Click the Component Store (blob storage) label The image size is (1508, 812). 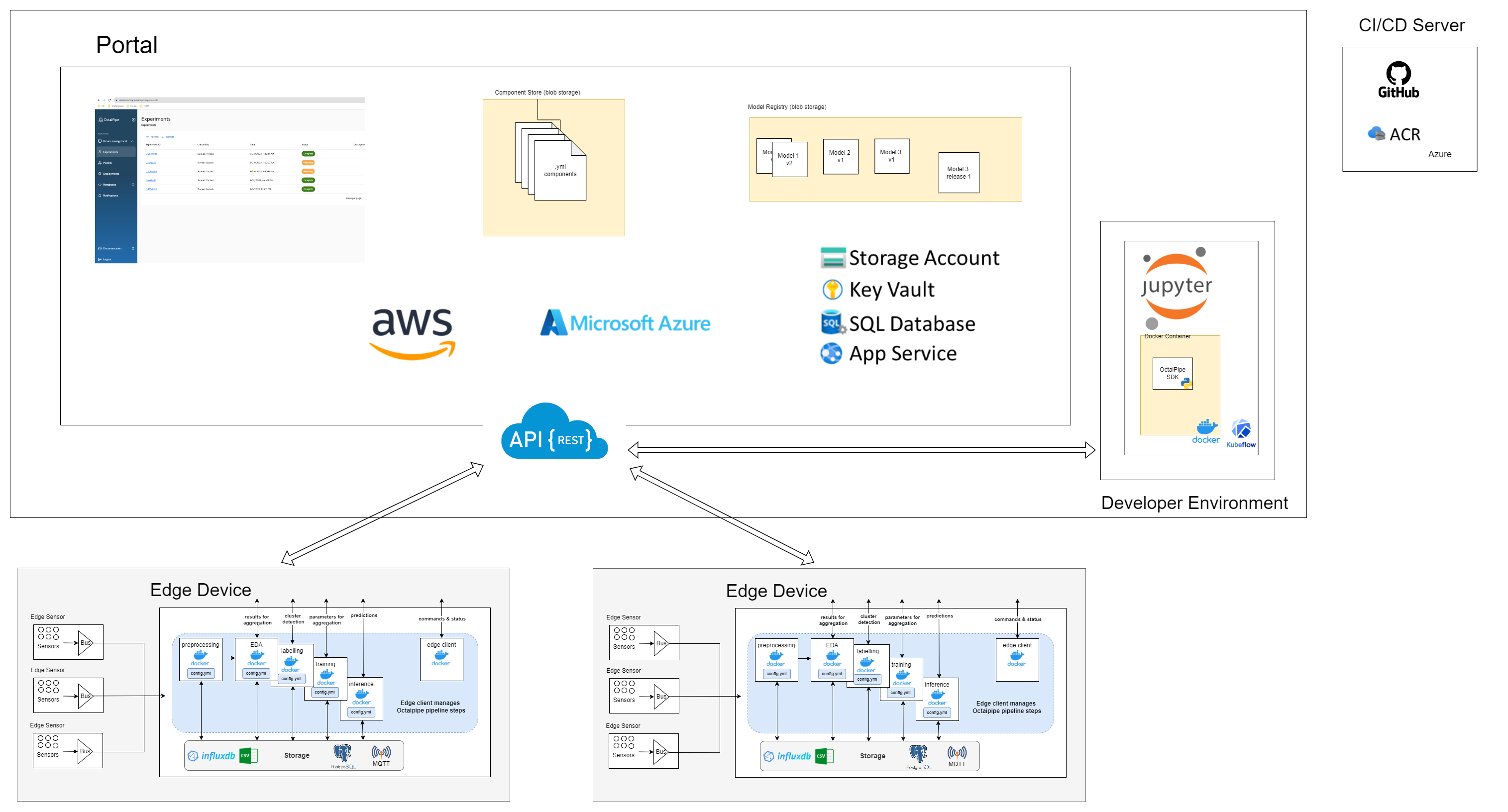point(538,93)
